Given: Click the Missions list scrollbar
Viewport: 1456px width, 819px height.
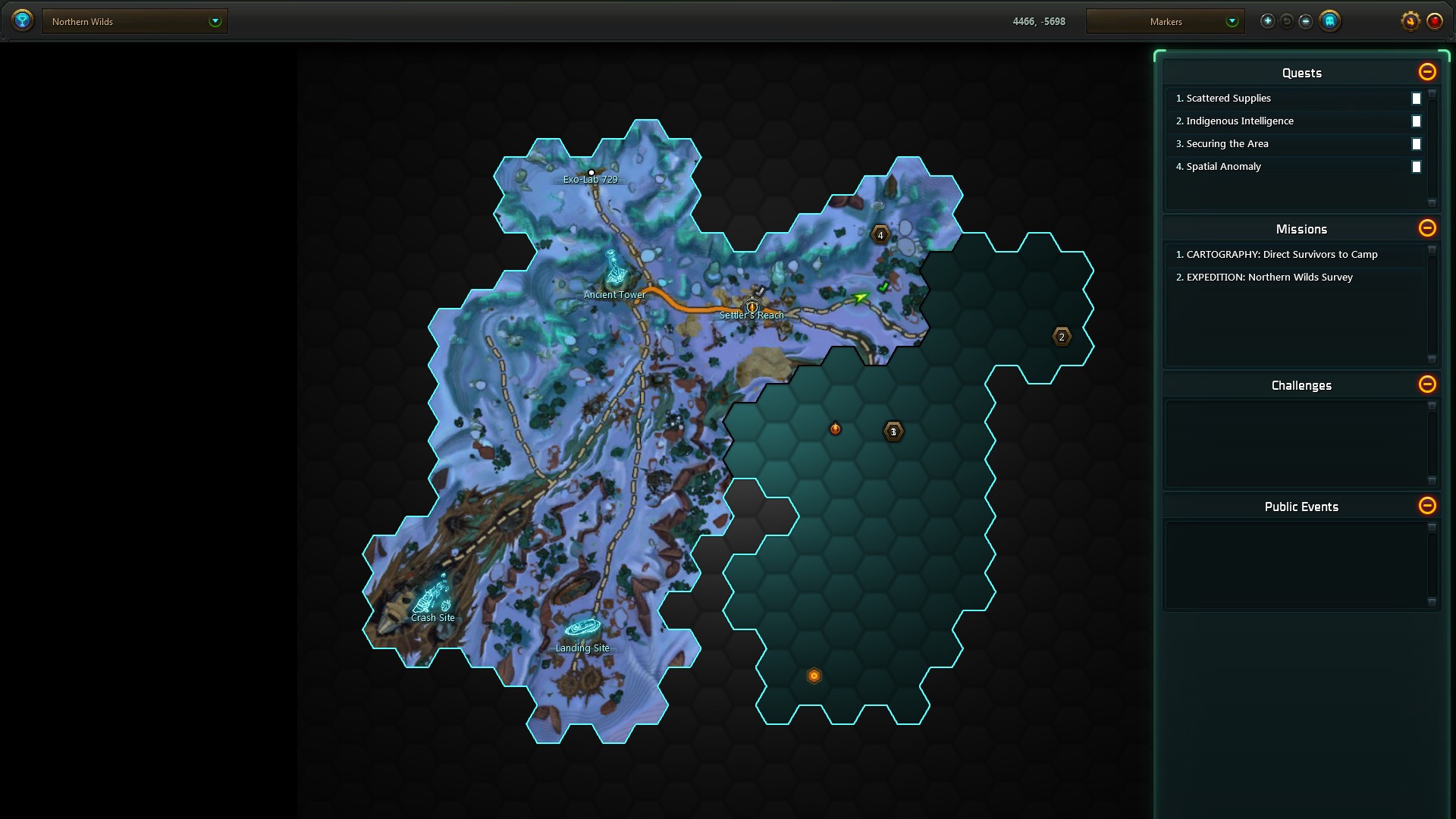Looking at the screenshot, I should (x=1432, y=304).
